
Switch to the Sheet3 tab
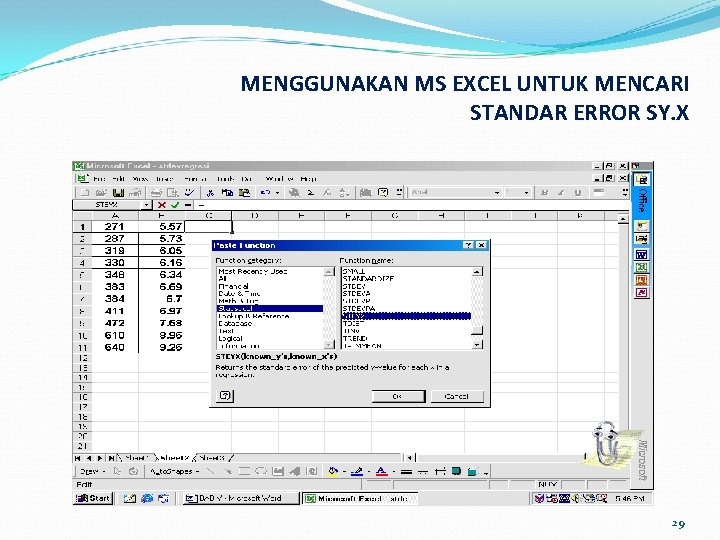[213, 458]
